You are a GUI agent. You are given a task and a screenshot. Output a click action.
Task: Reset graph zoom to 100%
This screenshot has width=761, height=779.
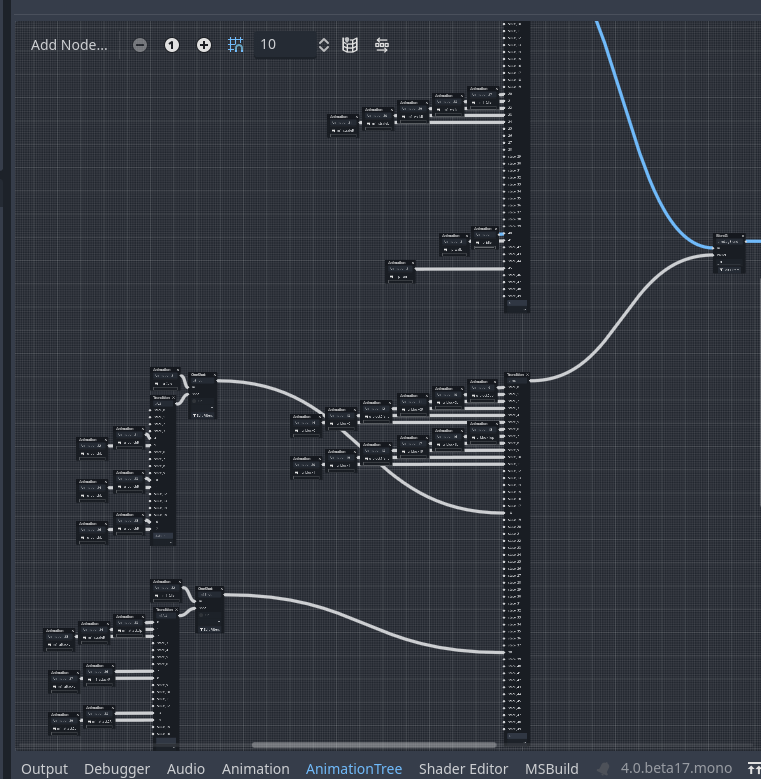click(x=172, y=45)
